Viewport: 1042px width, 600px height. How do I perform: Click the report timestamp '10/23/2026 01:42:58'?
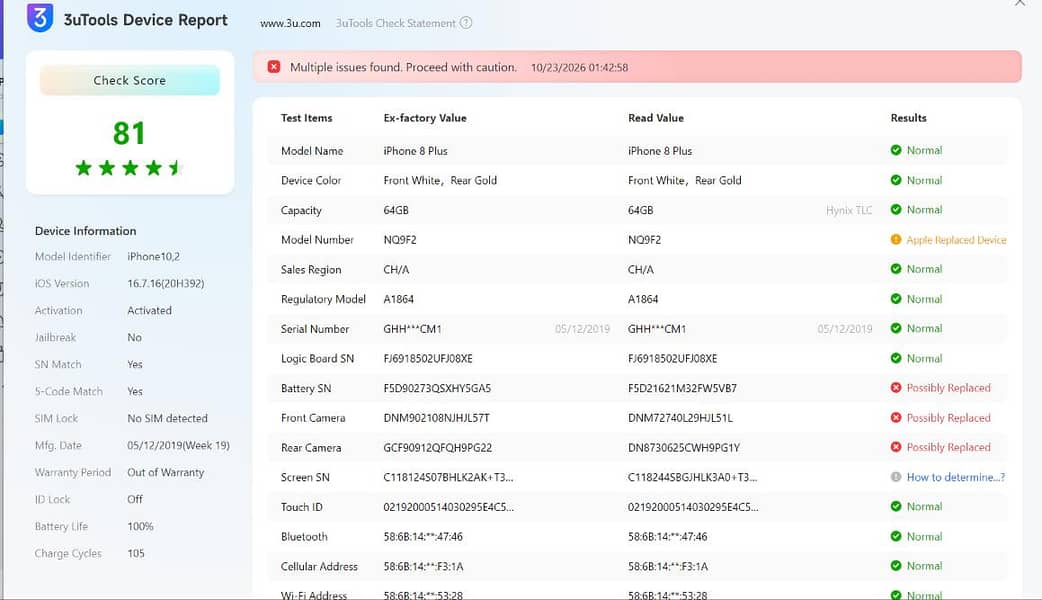[x=579, y=67]
